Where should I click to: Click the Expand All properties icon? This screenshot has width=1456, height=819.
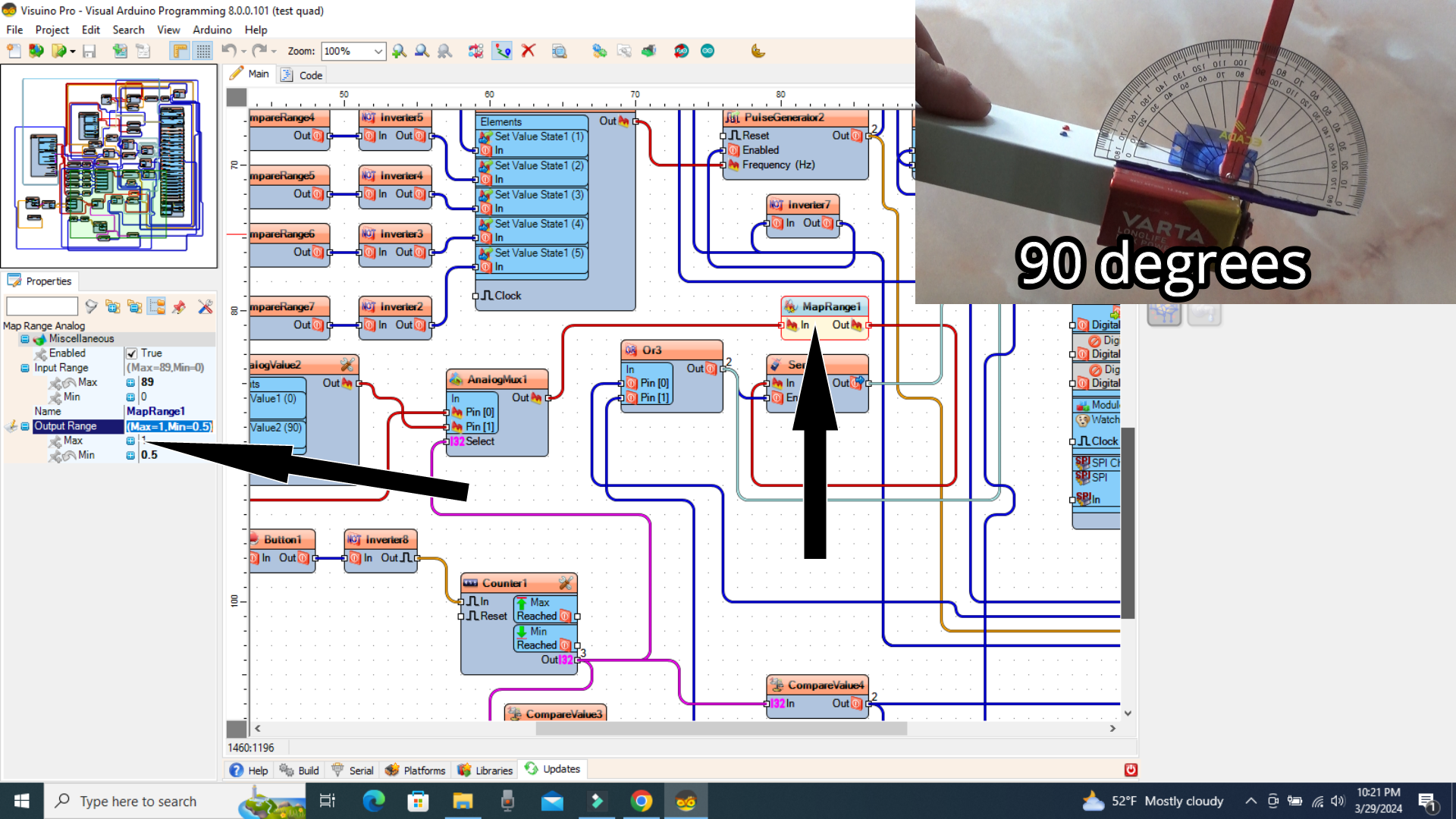113,306
